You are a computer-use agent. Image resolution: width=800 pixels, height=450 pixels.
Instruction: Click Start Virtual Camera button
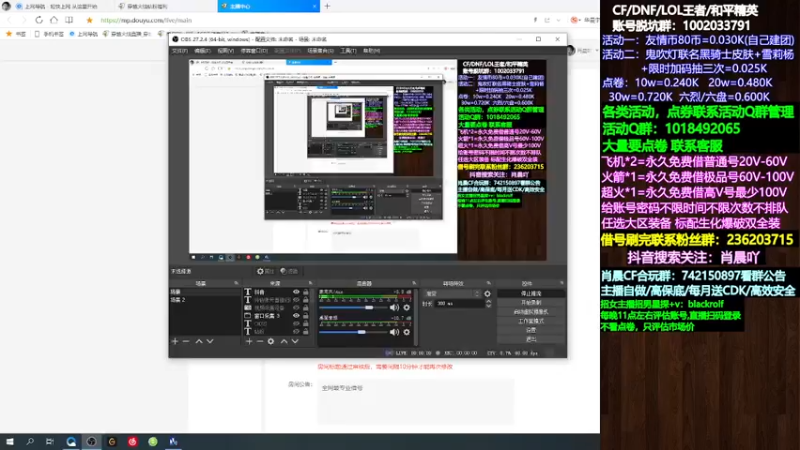pyautogui.click(x=531, y=312)
